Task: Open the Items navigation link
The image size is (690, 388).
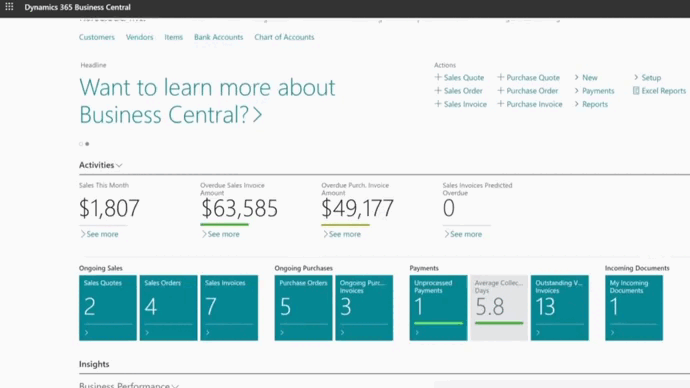Action: tap(173, 37)
